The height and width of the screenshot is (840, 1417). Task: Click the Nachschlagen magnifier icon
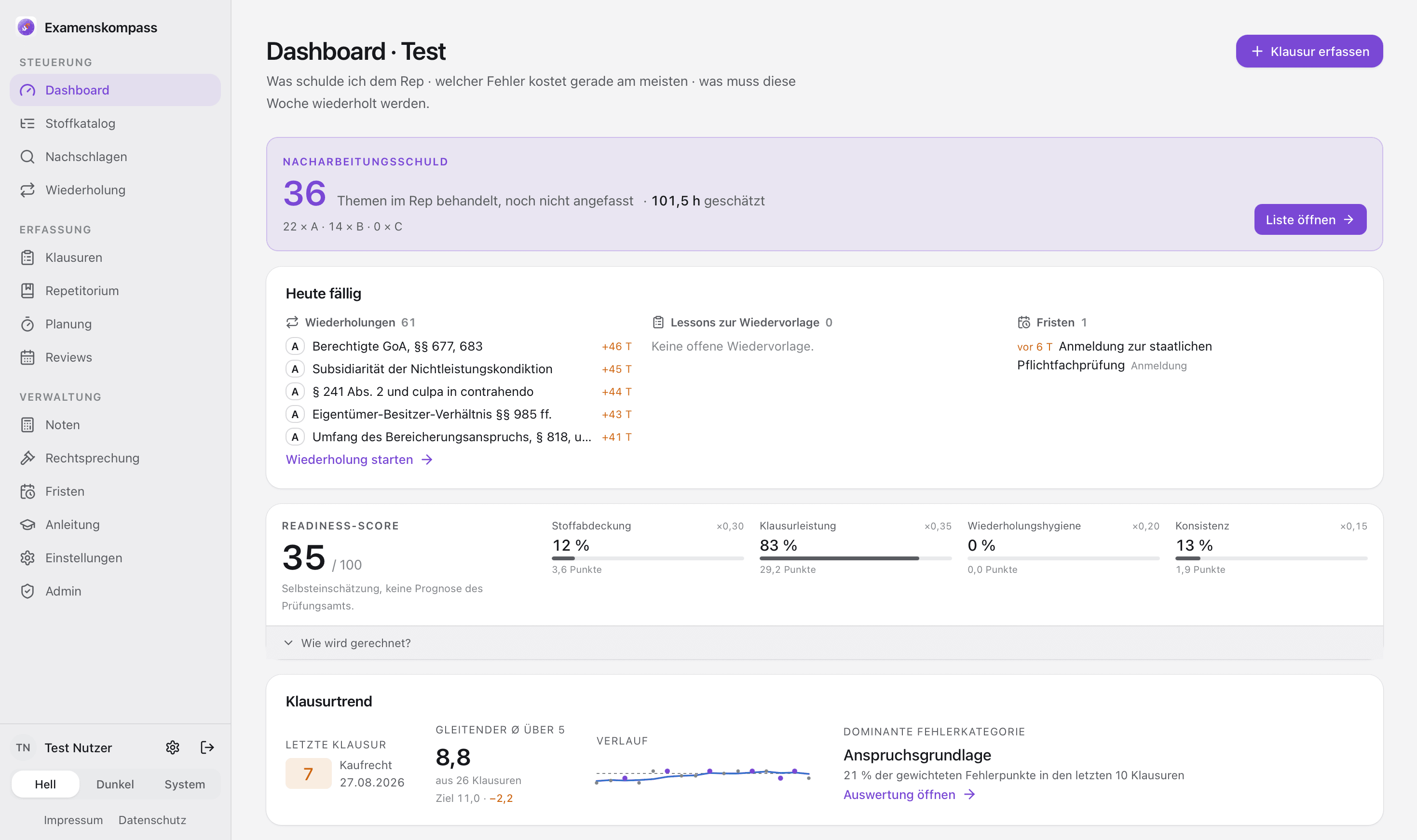(x=27, y=157)
